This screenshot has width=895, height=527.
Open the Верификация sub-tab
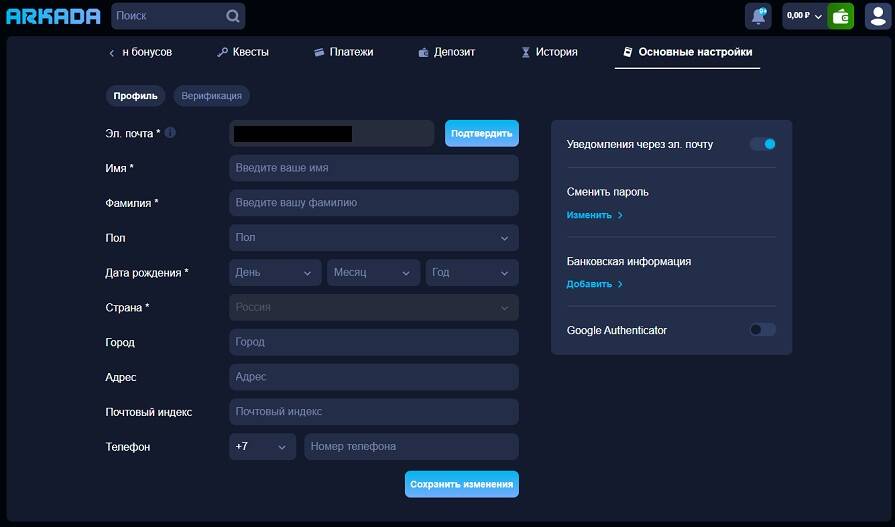(211, 96)
